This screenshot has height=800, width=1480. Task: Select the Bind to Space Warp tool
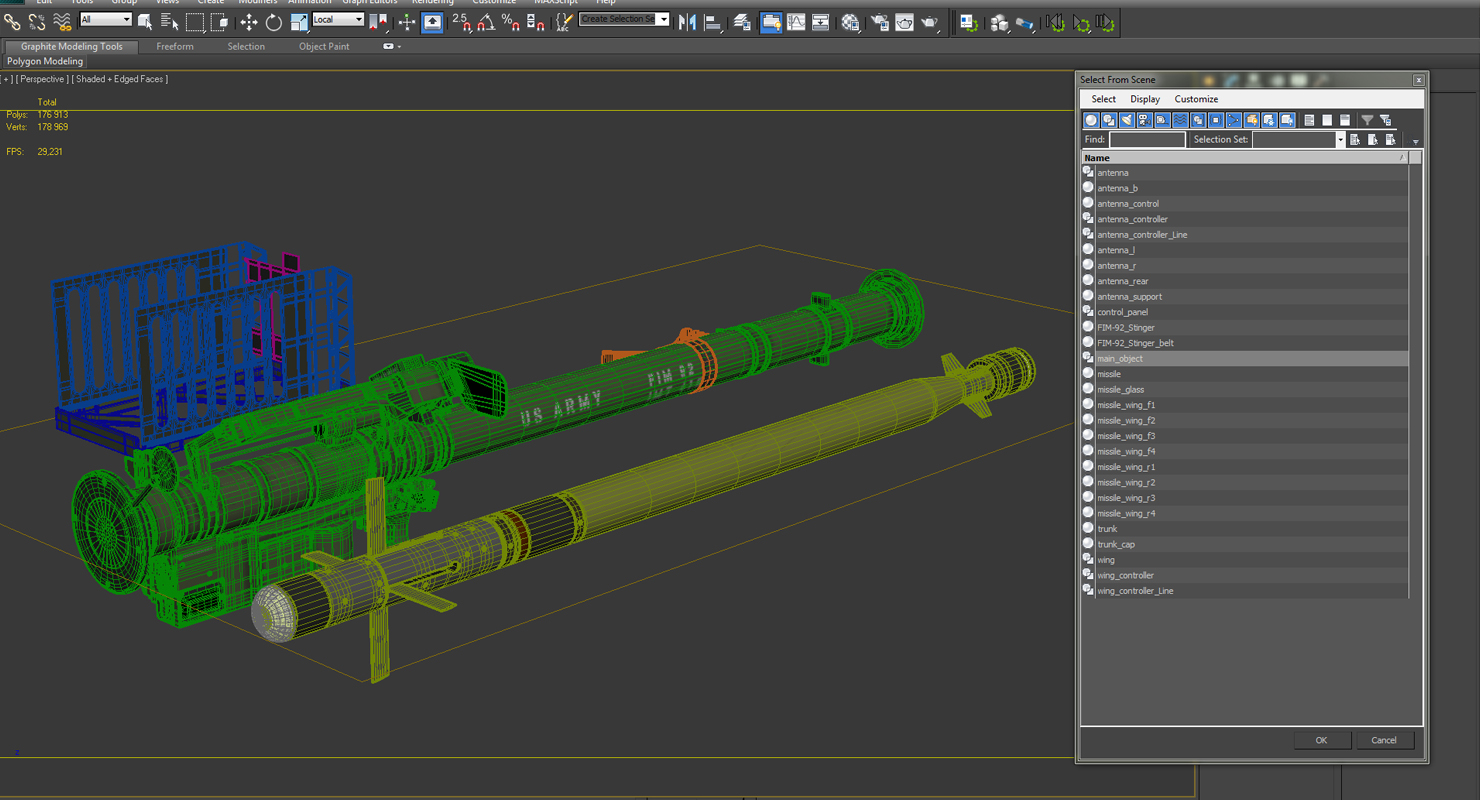[62, 21]
